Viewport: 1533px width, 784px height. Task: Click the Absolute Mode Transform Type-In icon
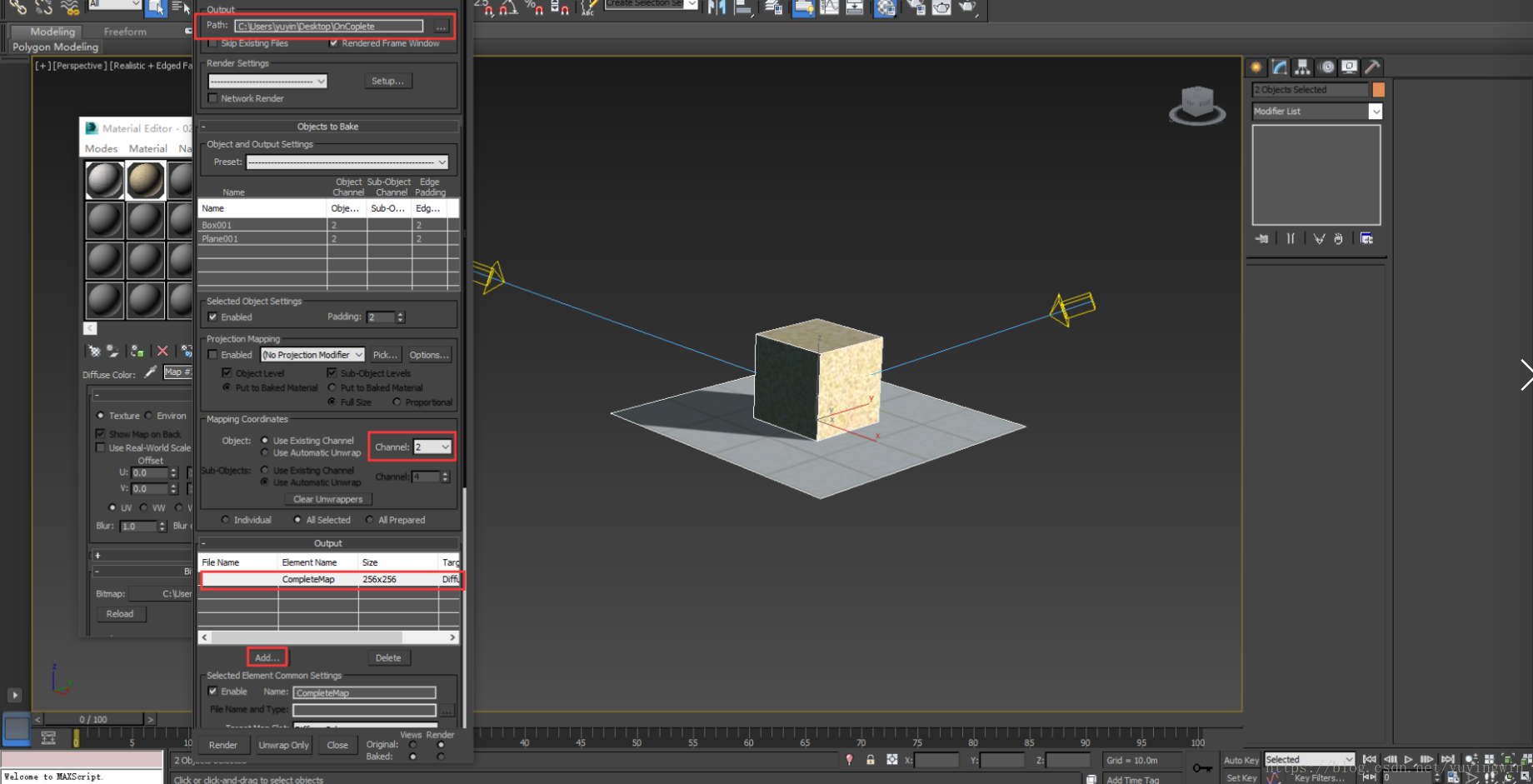tap(892, 760)
